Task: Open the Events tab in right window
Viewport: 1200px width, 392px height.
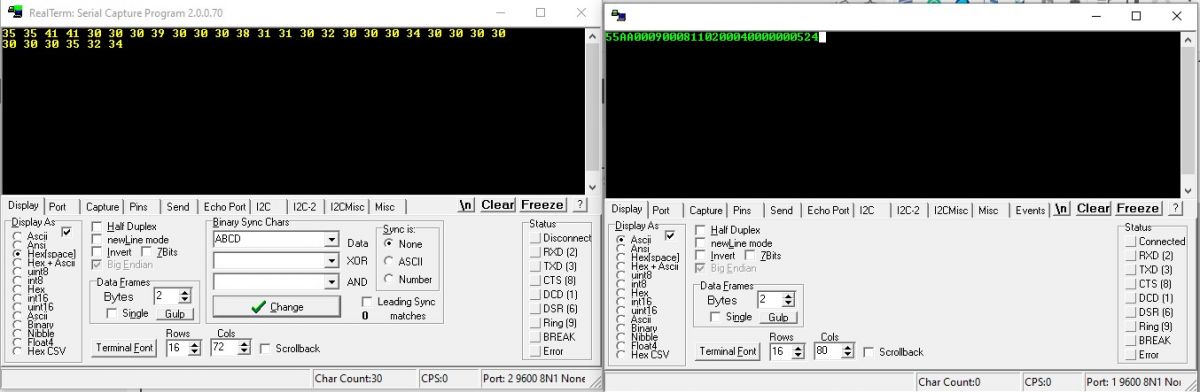Action: click(1030, 210)
